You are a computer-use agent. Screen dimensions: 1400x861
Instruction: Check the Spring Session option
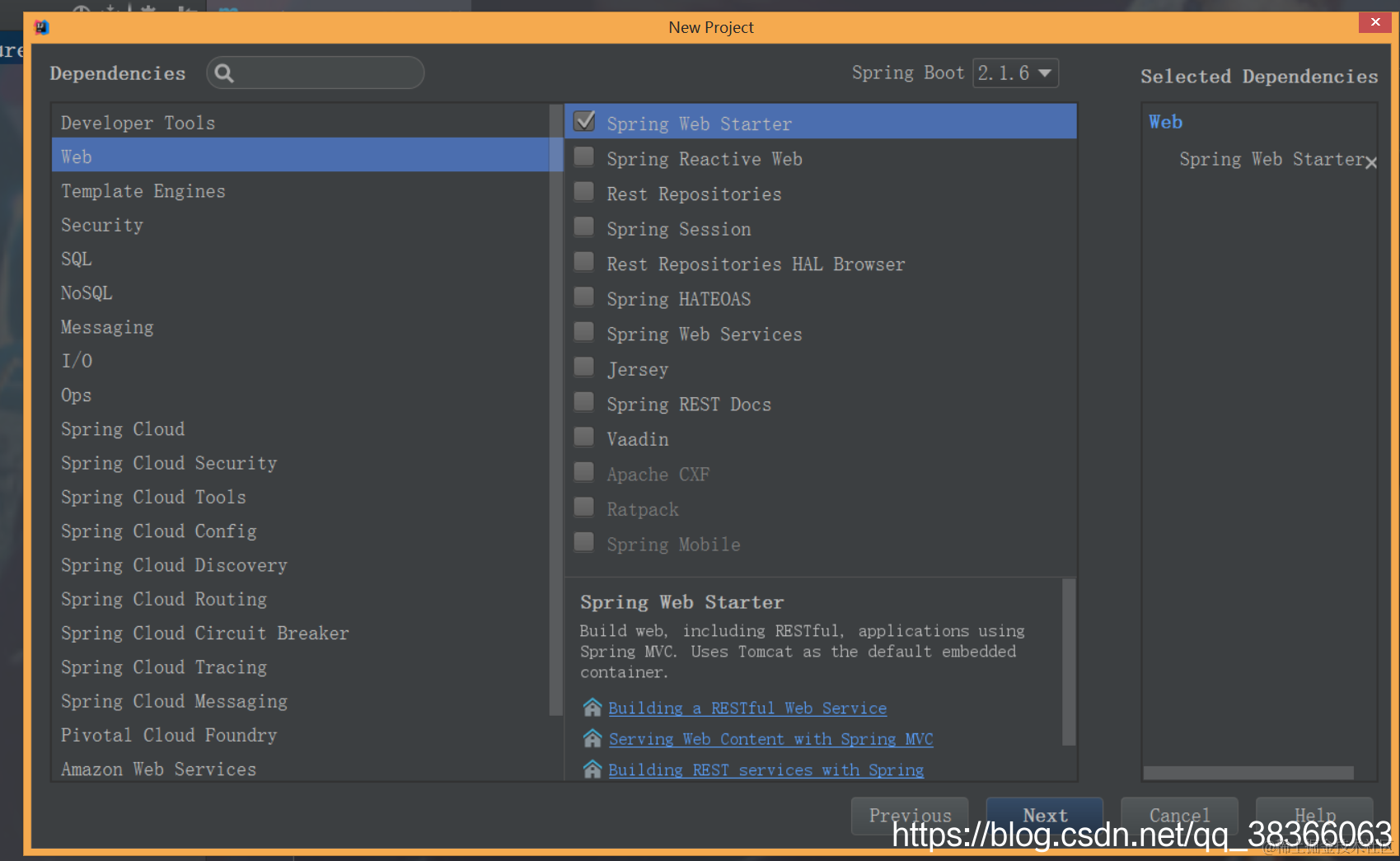point(584,227)
